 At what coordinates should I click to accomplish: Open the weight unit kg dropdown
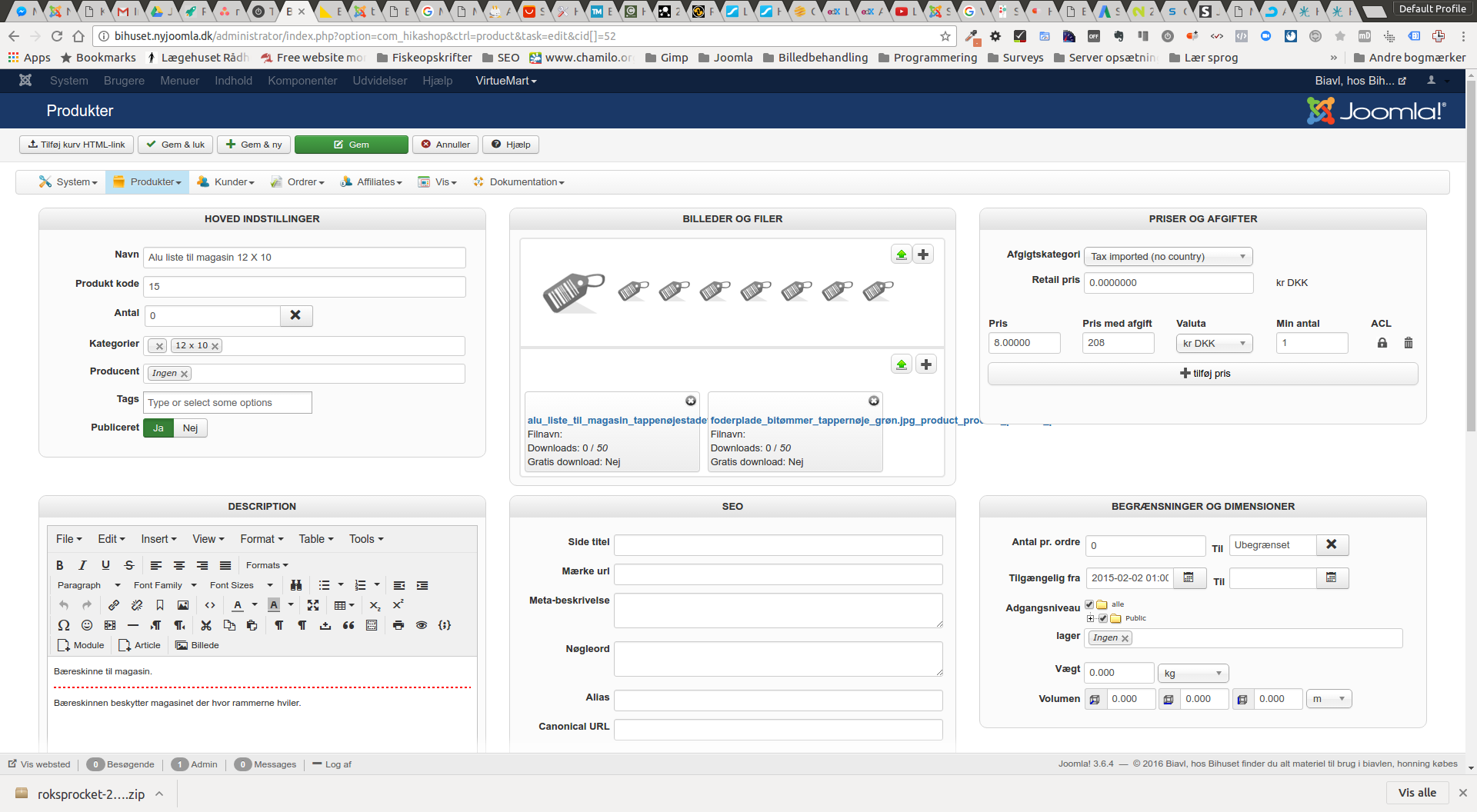click(x=1192, y=674)
